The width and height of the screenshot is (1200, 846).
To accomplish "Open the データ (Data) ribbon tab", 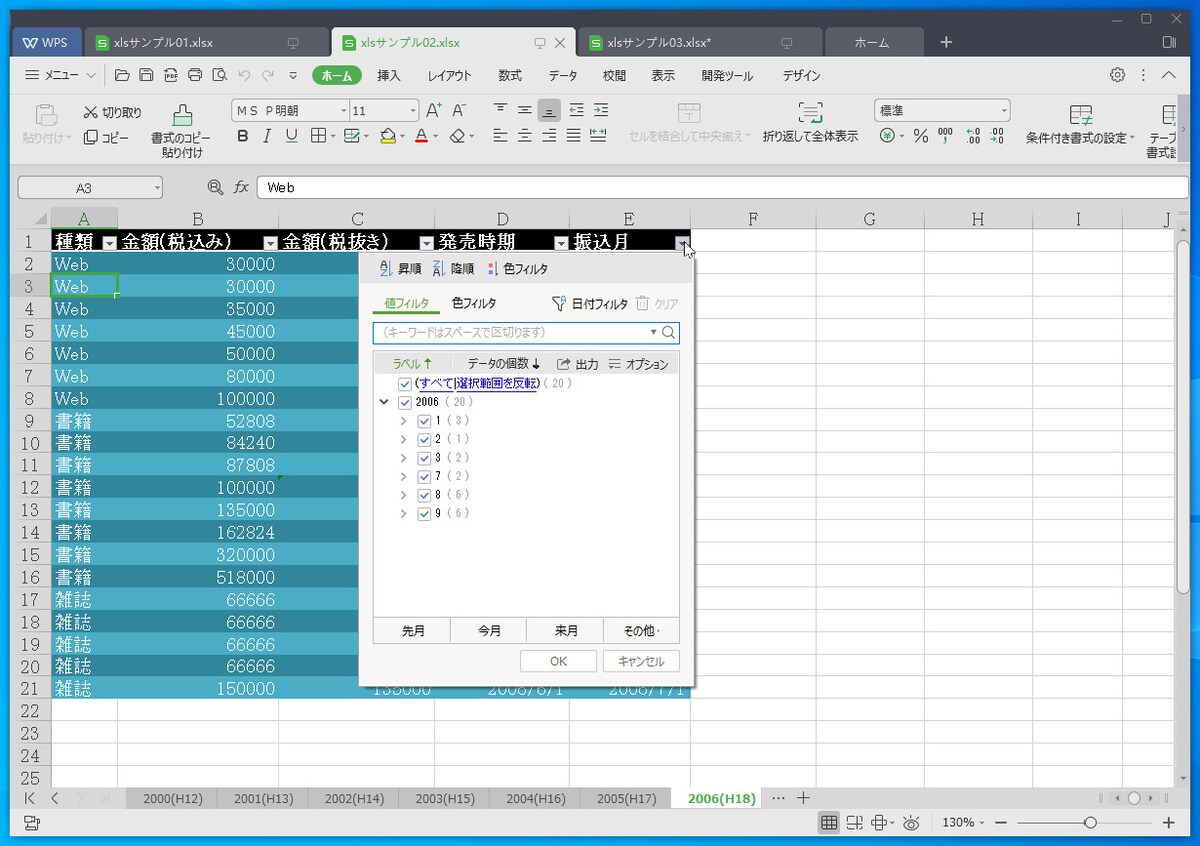I will point(563,76).
